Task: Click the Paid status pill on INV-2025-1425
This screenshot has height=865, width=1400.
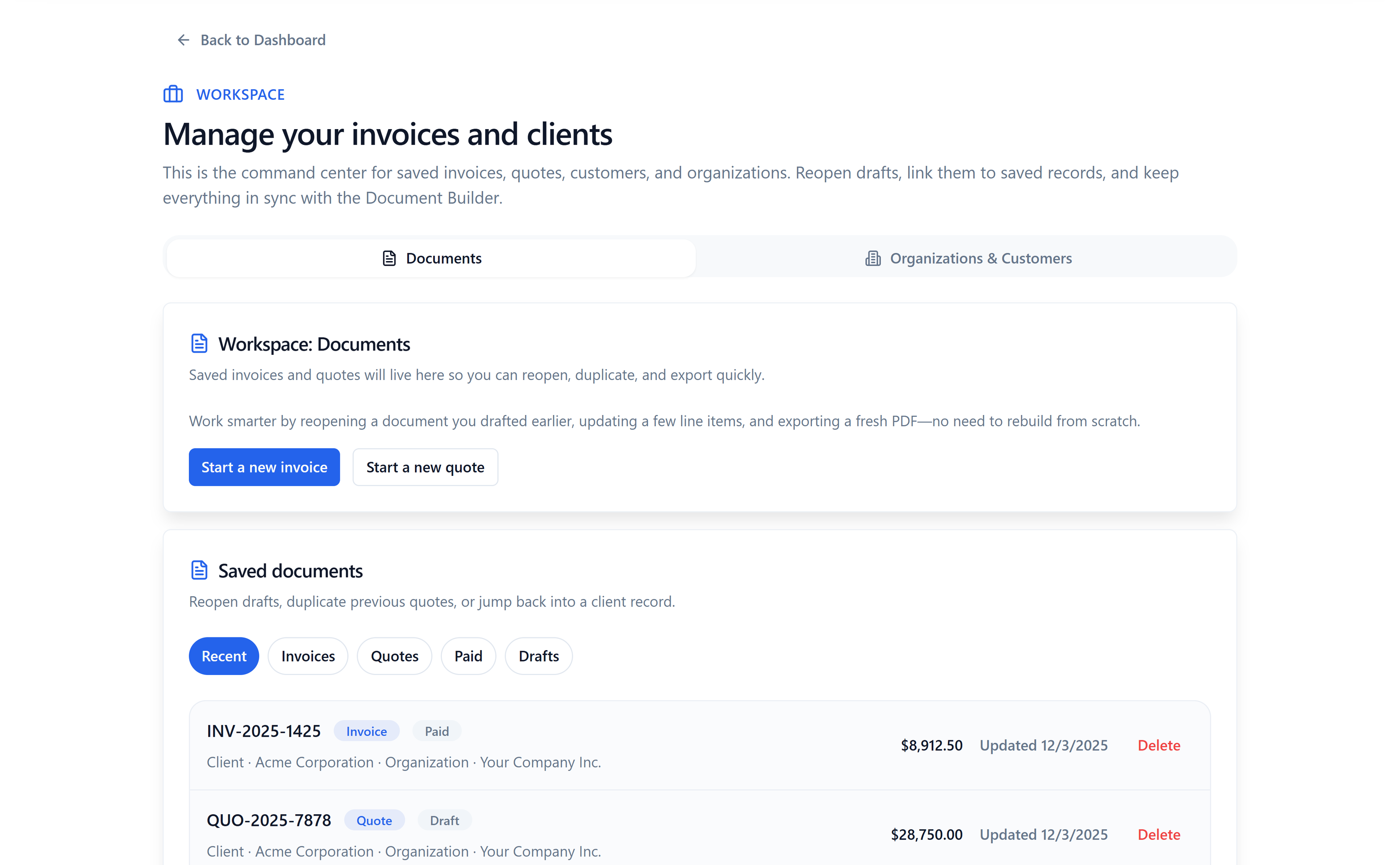Action: [436, 730]
